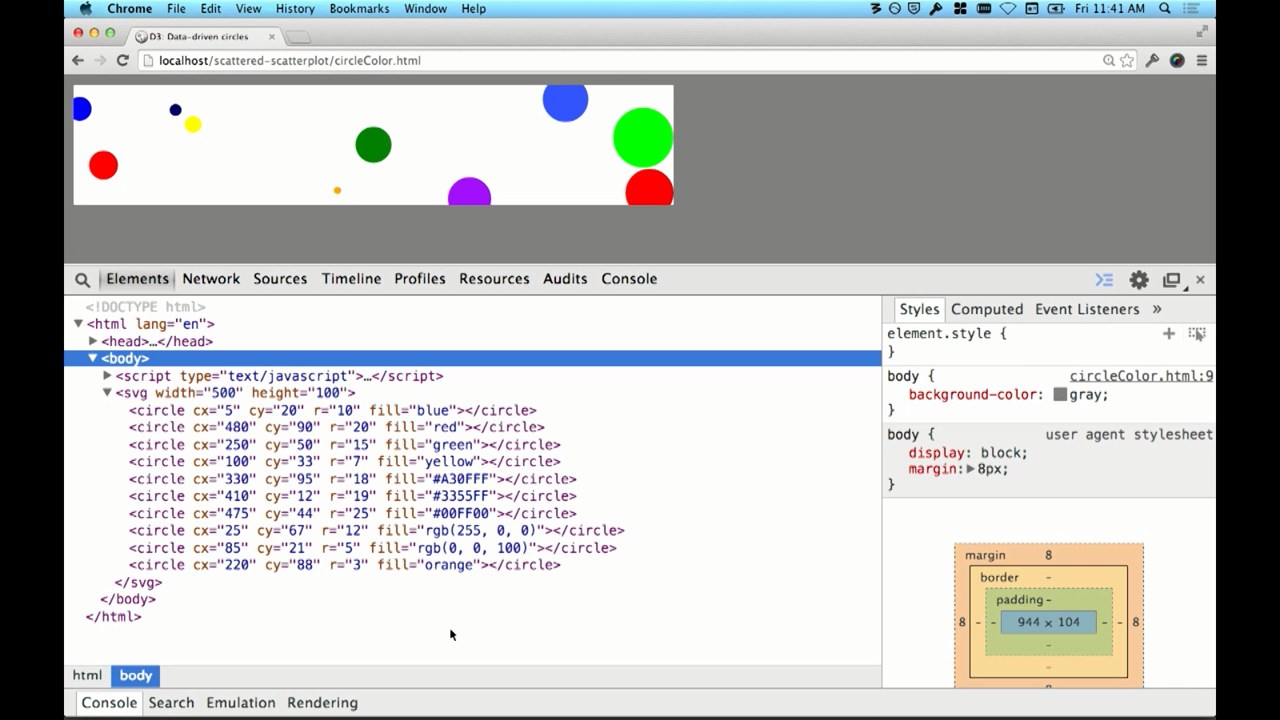This screenshot has height=720, width=1280.
Task: Collapse the body node arrow
Action: click(93, 358)
